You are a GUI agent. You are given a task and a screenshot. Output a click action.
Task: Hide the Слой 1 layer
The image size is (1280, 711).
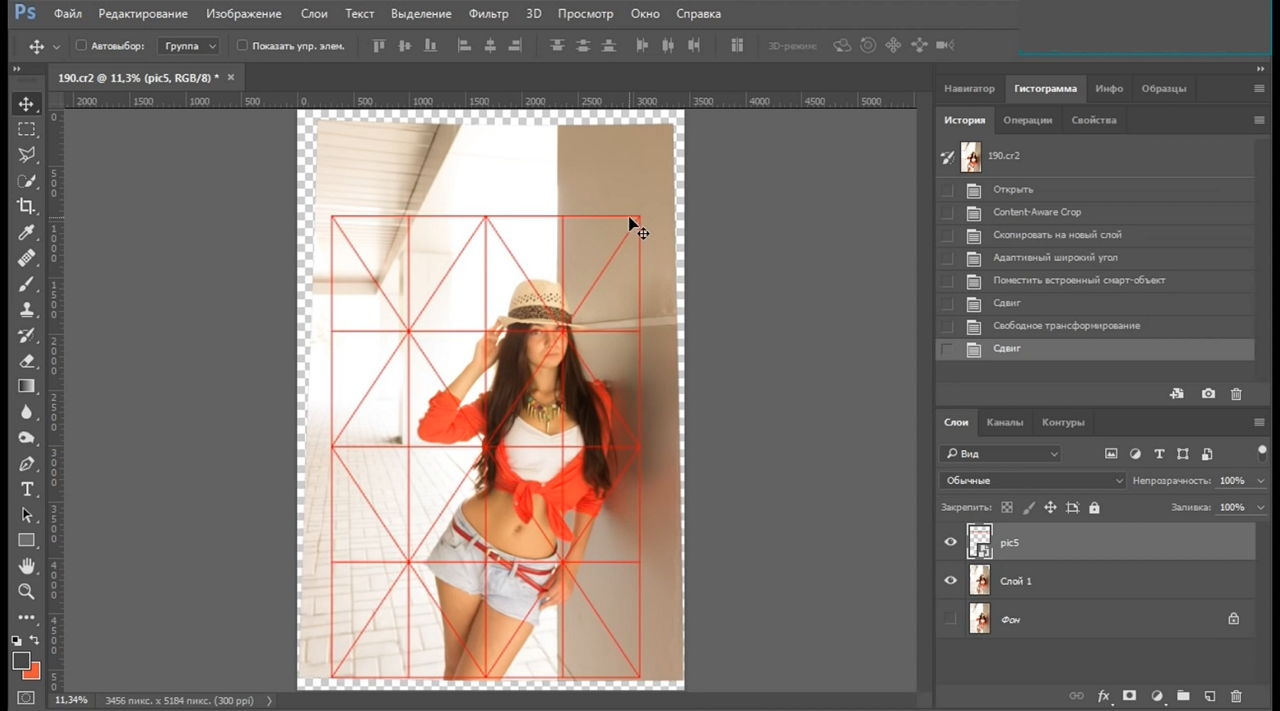(950, 580)
